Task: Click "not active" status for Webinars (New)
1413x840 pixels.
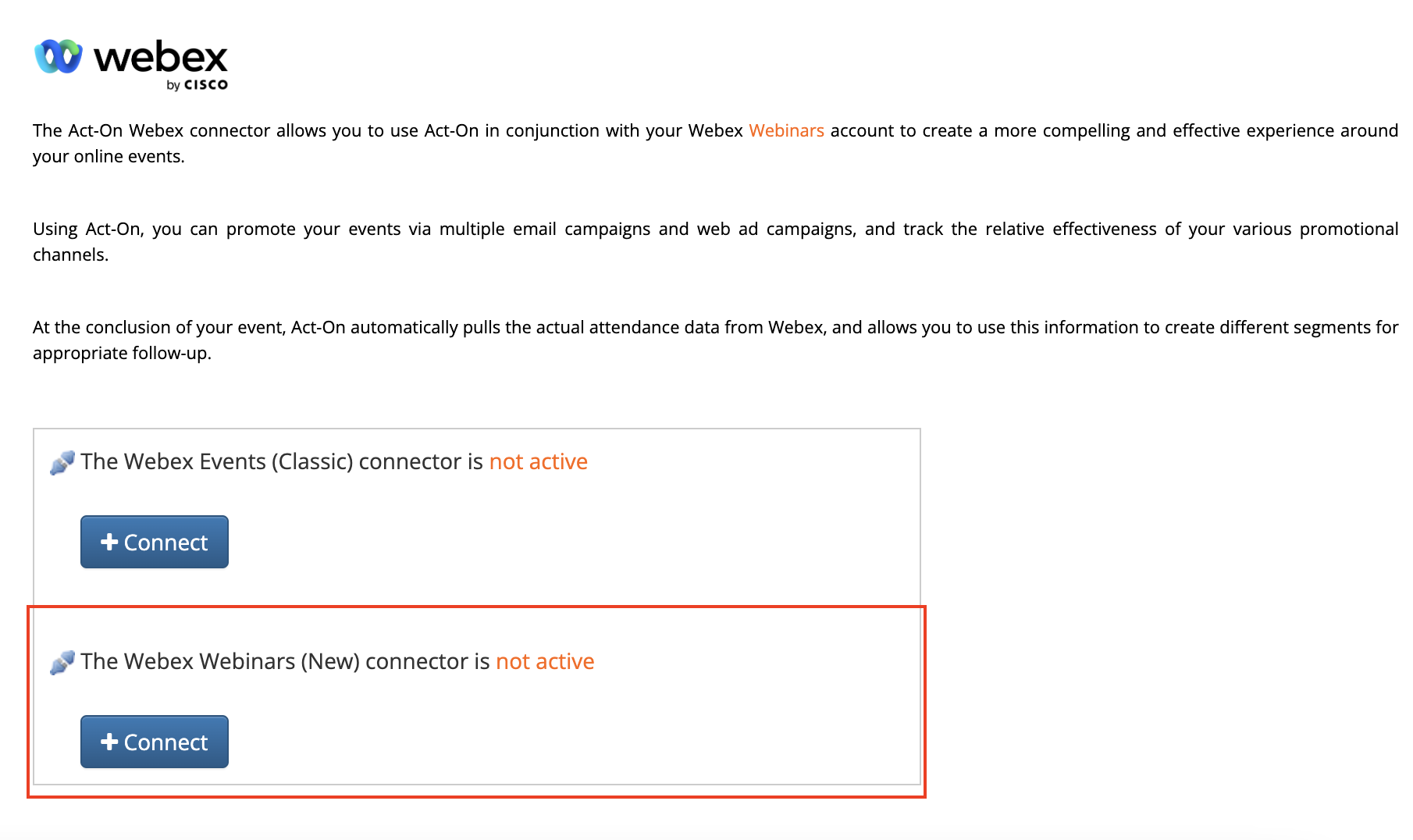Action: tap(545, 661)
